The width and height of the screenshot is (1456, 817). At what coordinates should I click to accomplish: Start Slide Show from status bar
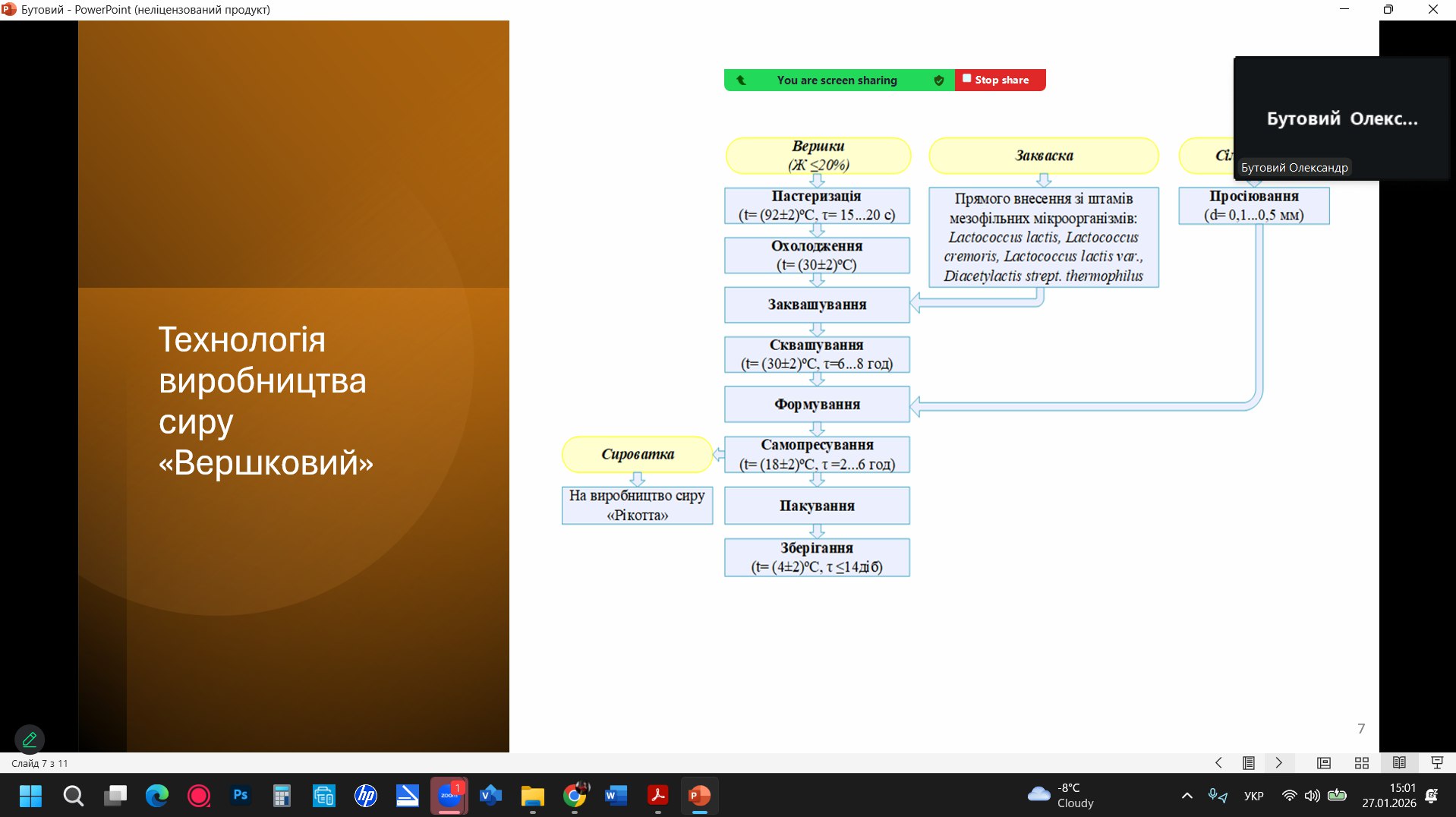[1436, 763]
